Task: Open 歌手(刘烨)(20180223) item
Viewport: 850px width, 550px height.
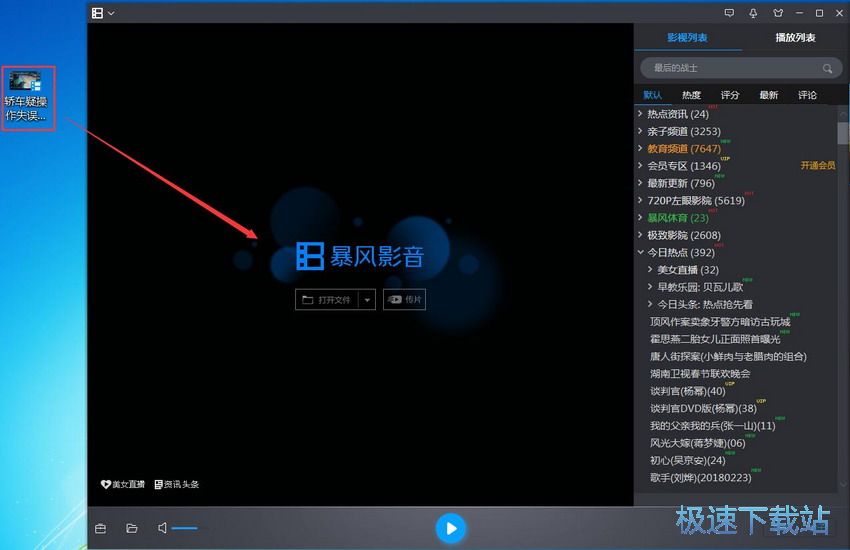Action: click(x=700, y=478)
